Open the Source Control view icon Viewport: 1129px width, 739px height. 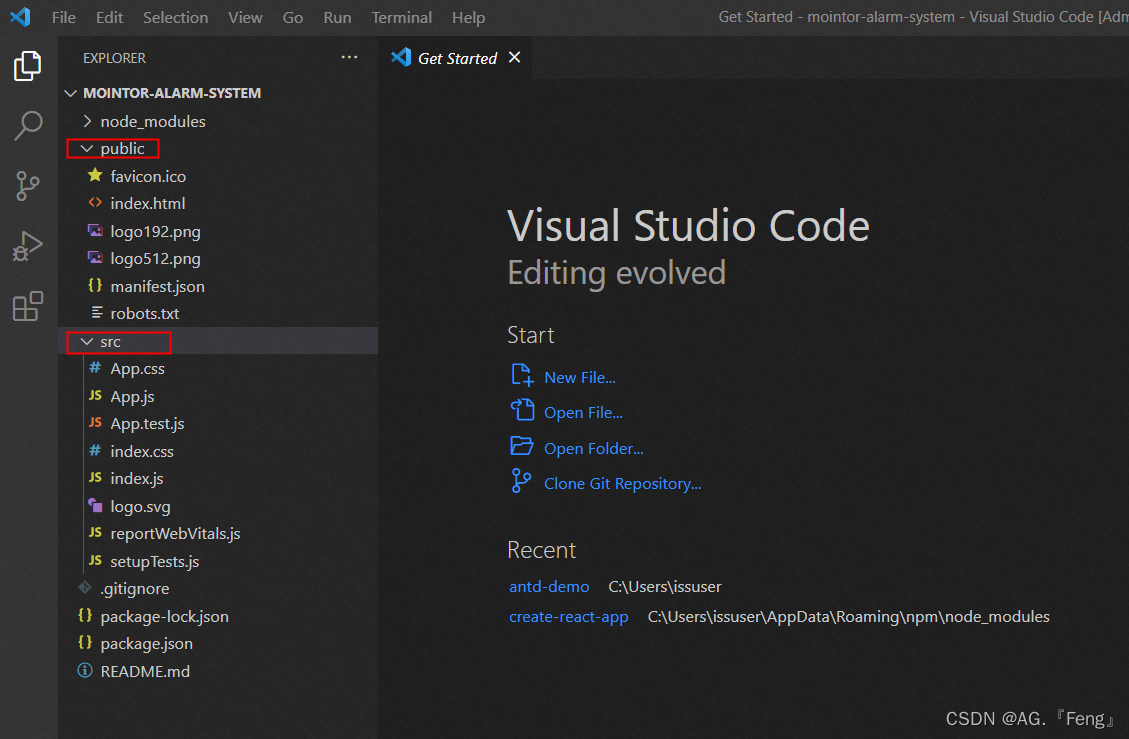pyautogui.click(x=27, y=185)
